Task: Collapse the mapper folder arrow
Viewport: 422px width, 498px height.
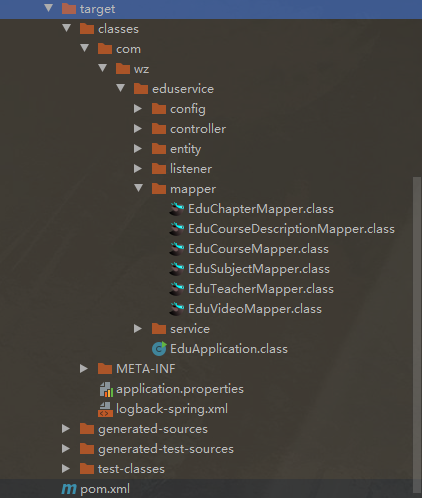Action: 139,188
